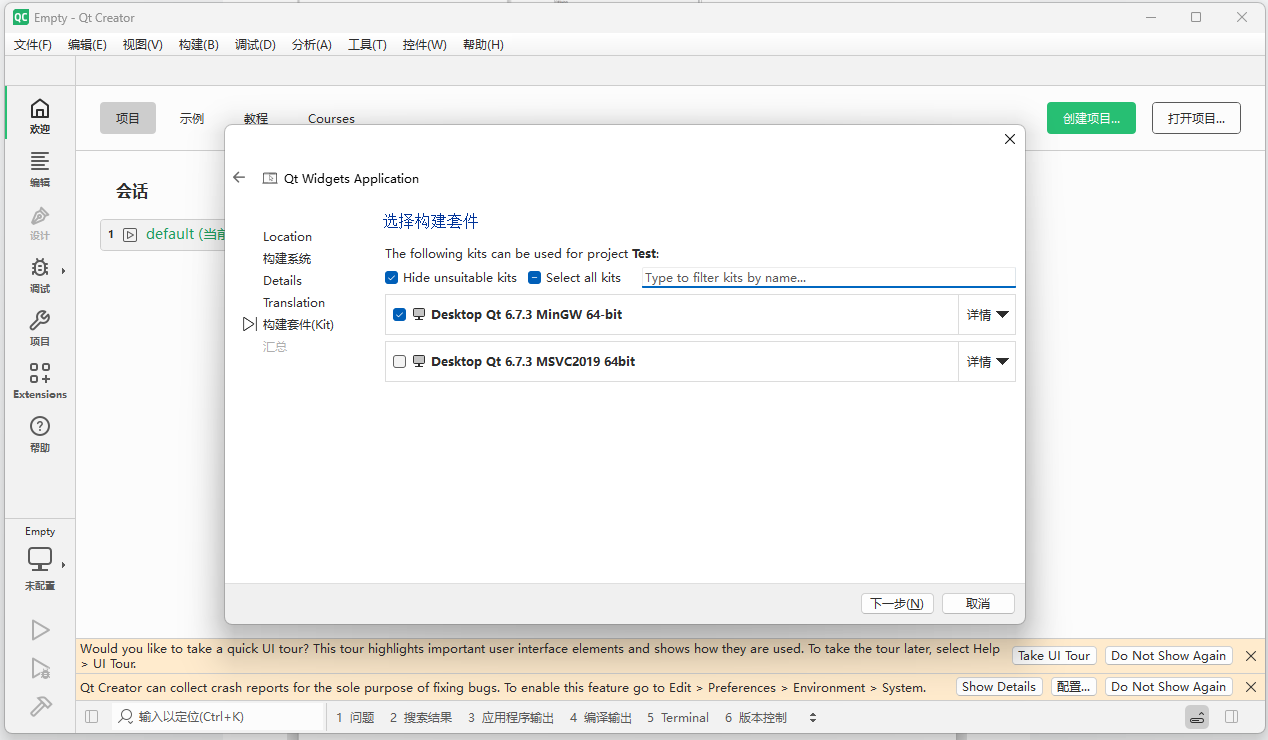Uncheck Desktop Qt 6.7.3 MinGW 64-bit kit

(x=400, y=314)
